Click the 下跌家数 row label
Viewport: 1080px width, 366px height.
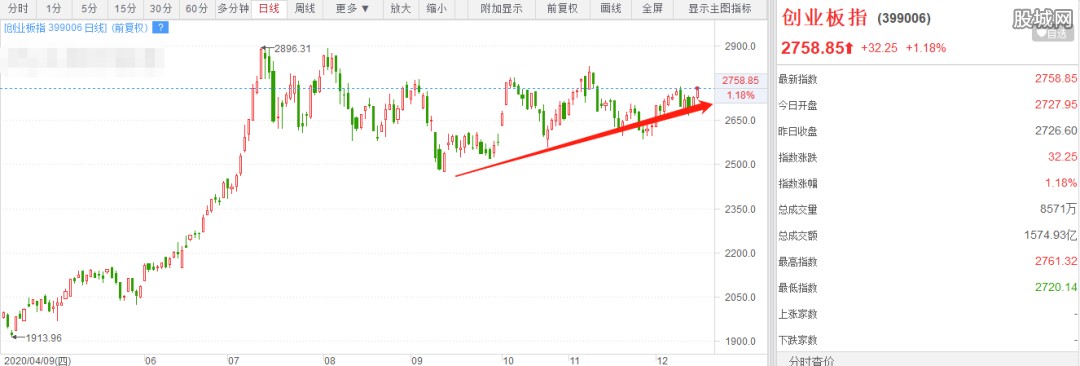pos(798,340)
